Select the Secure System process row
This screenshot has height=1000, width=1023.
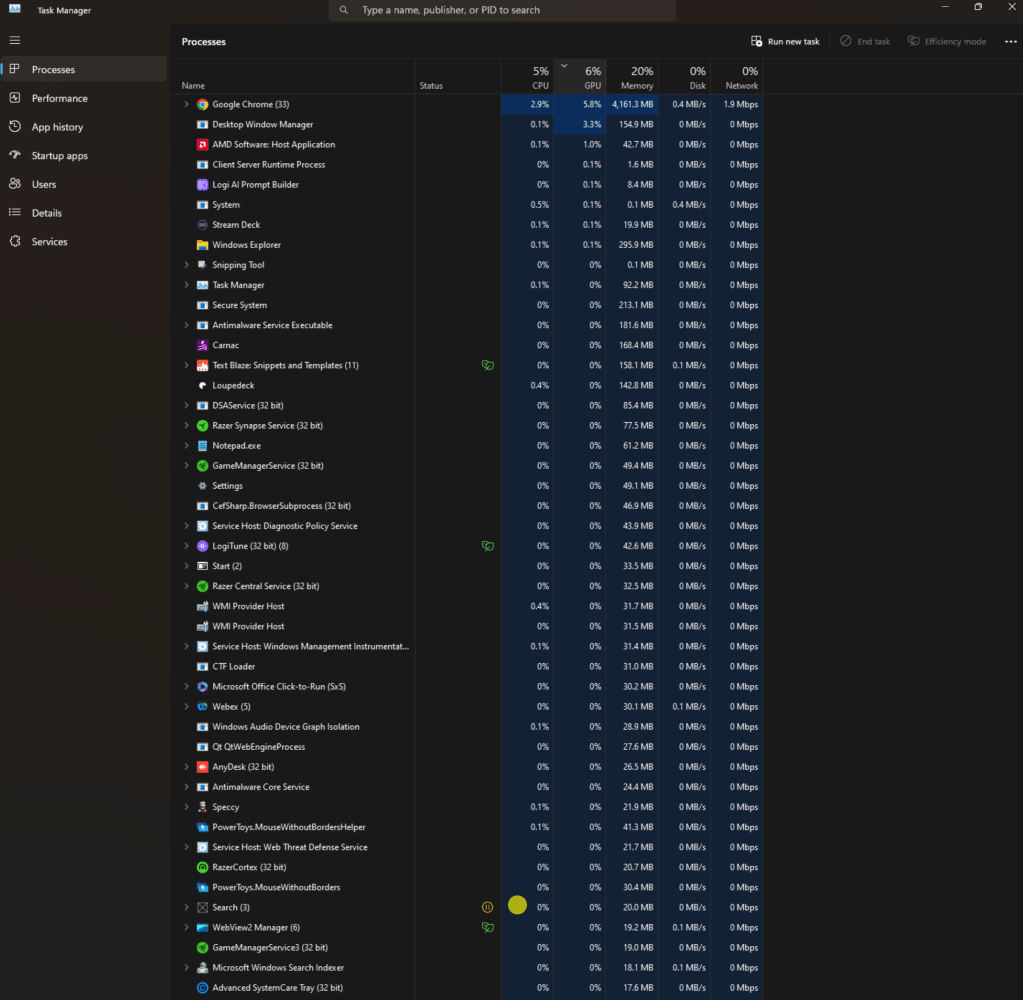click(467, 305)
